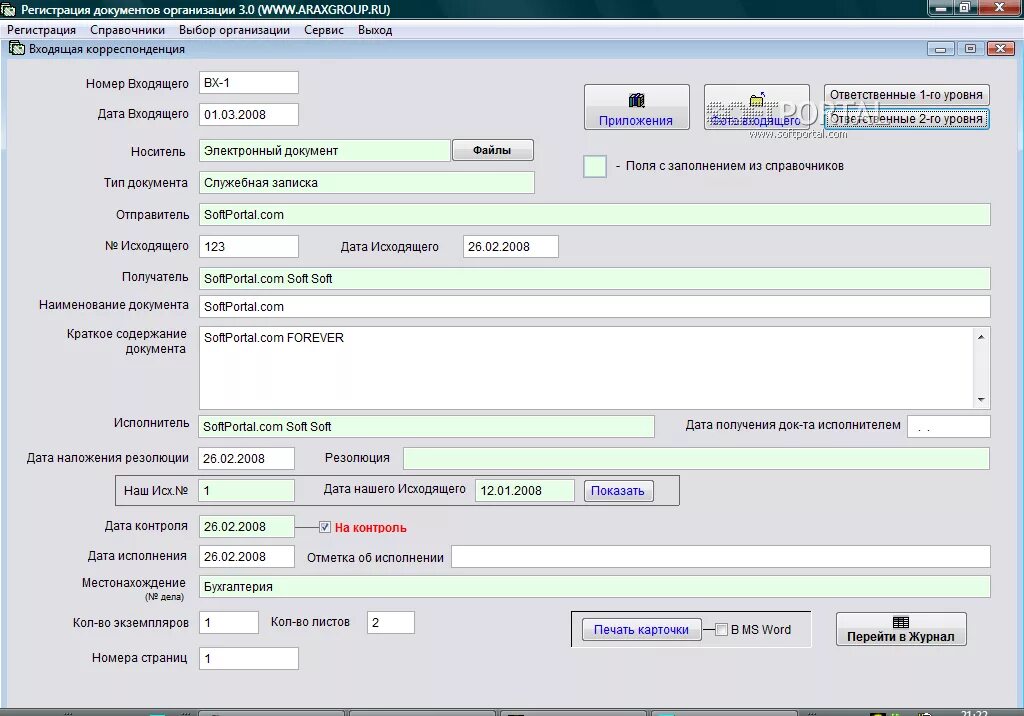Click scroll up arrow in content area
1024x716 pixels.
981,336
